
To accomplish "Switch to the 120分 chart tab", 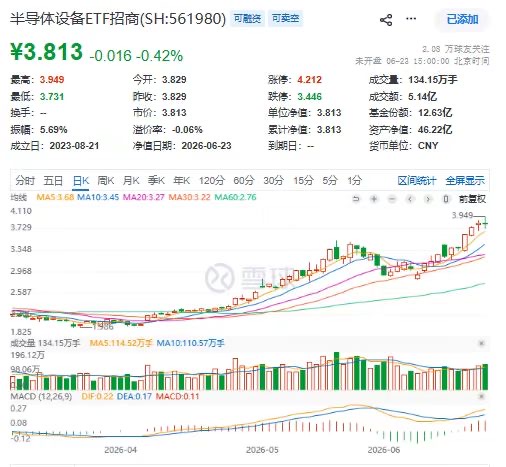I will pyautogui.click(x=212, y=180).
